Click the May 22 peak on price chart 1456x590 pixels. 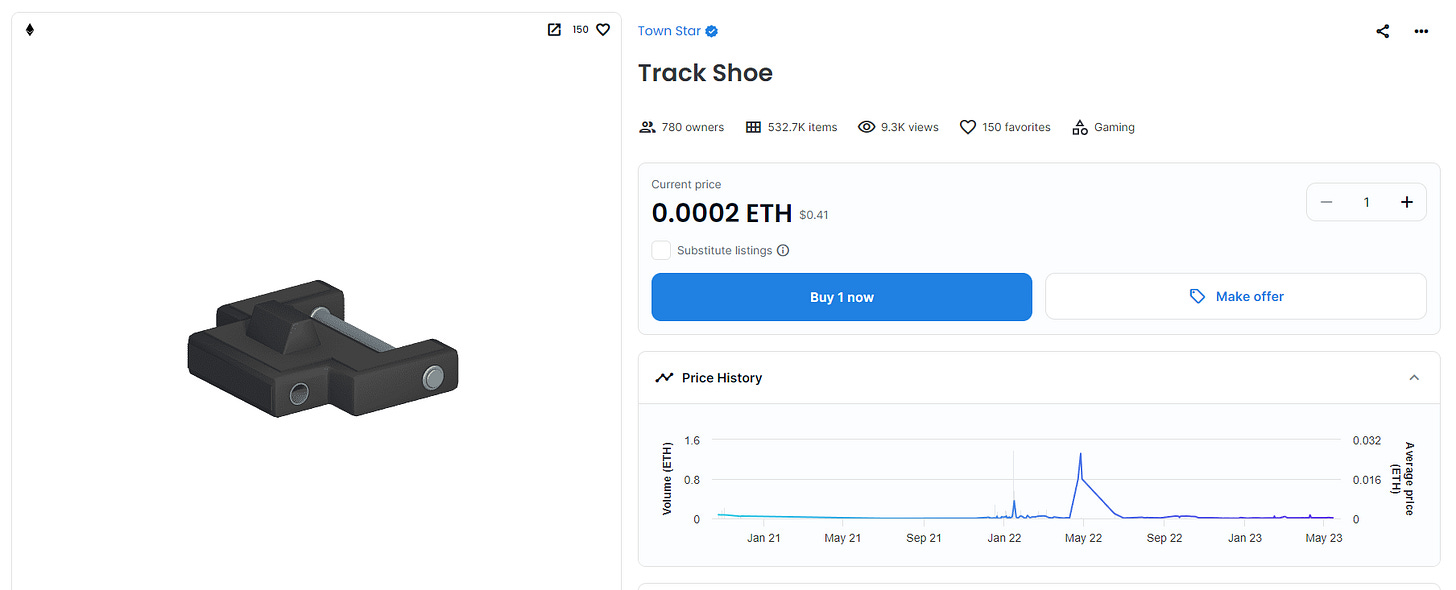pos(1081,455)
